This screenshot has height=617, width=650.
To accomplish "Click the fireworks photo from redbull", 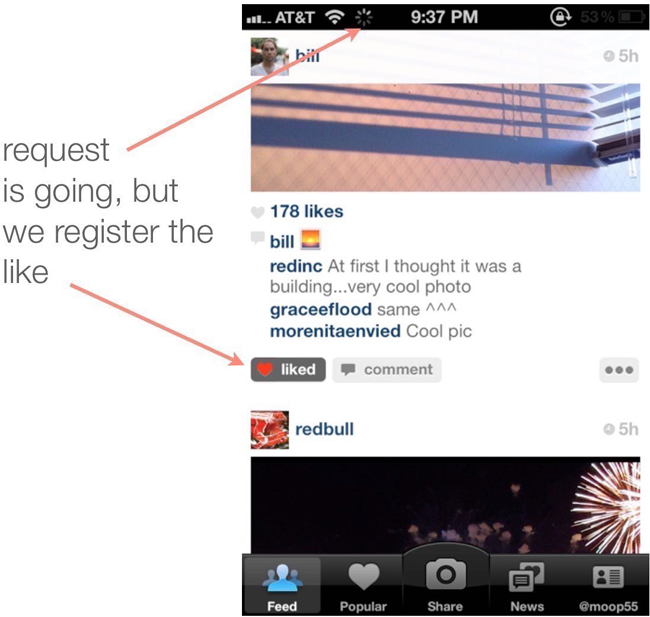I will tap(445, 505).
